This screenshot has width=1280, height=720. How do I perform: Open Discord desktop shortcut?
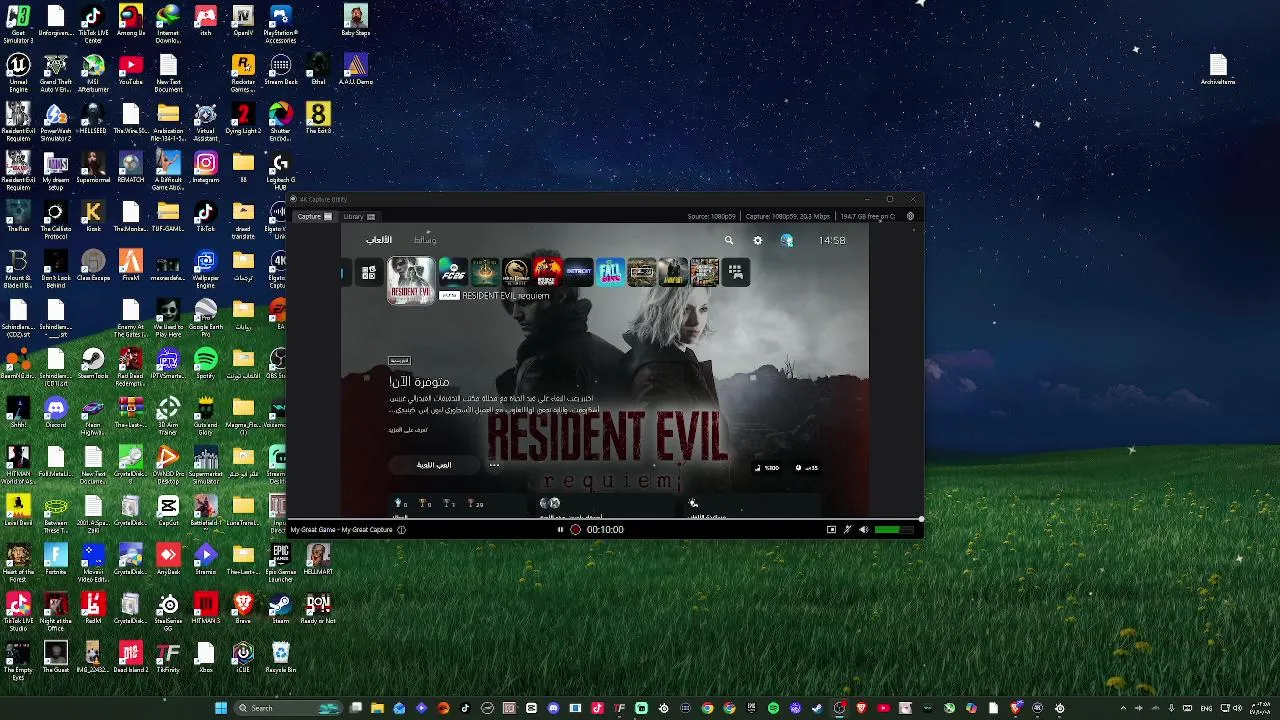click(x=56, y=413)
